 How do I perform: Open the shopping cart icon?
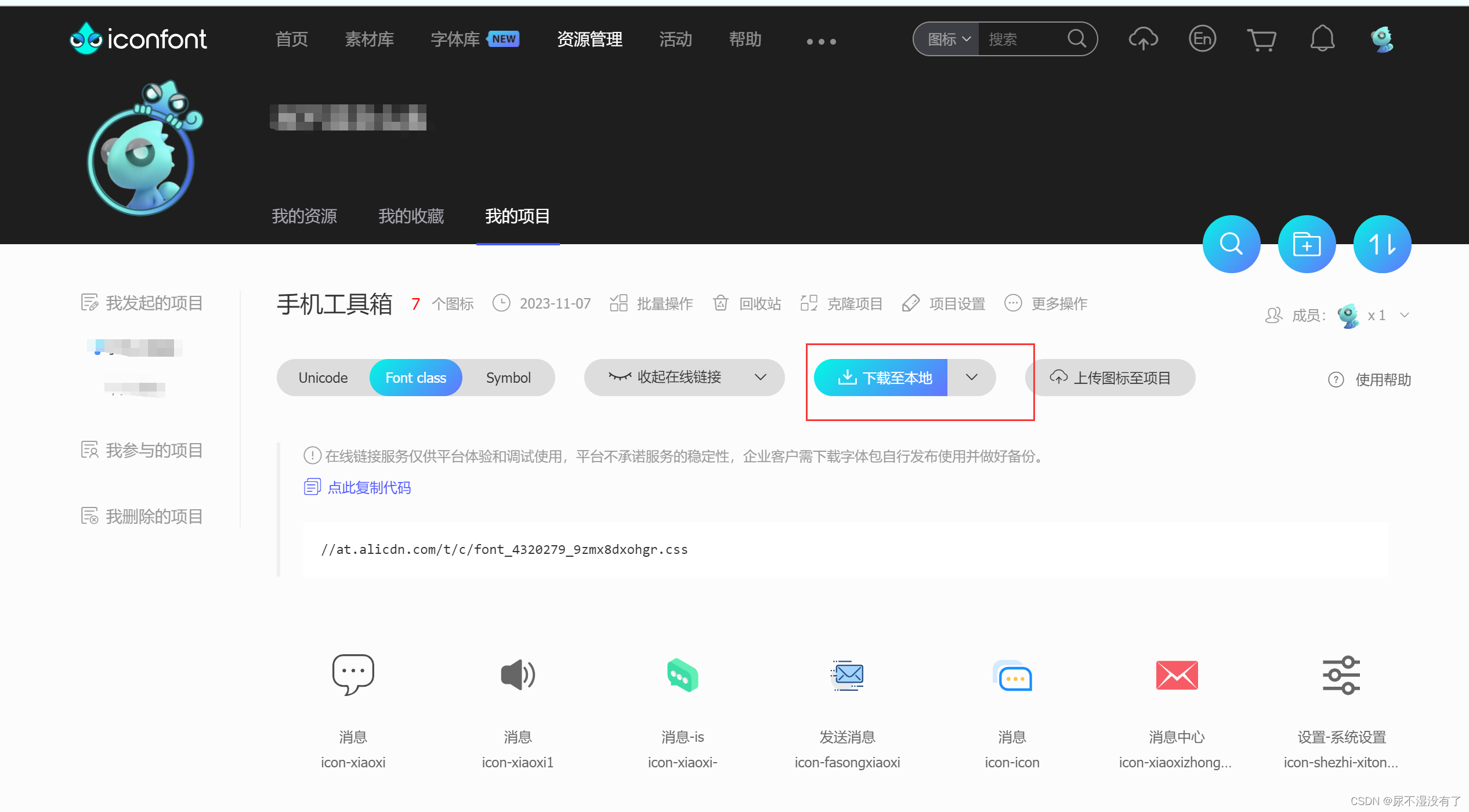coord(1261,39)
